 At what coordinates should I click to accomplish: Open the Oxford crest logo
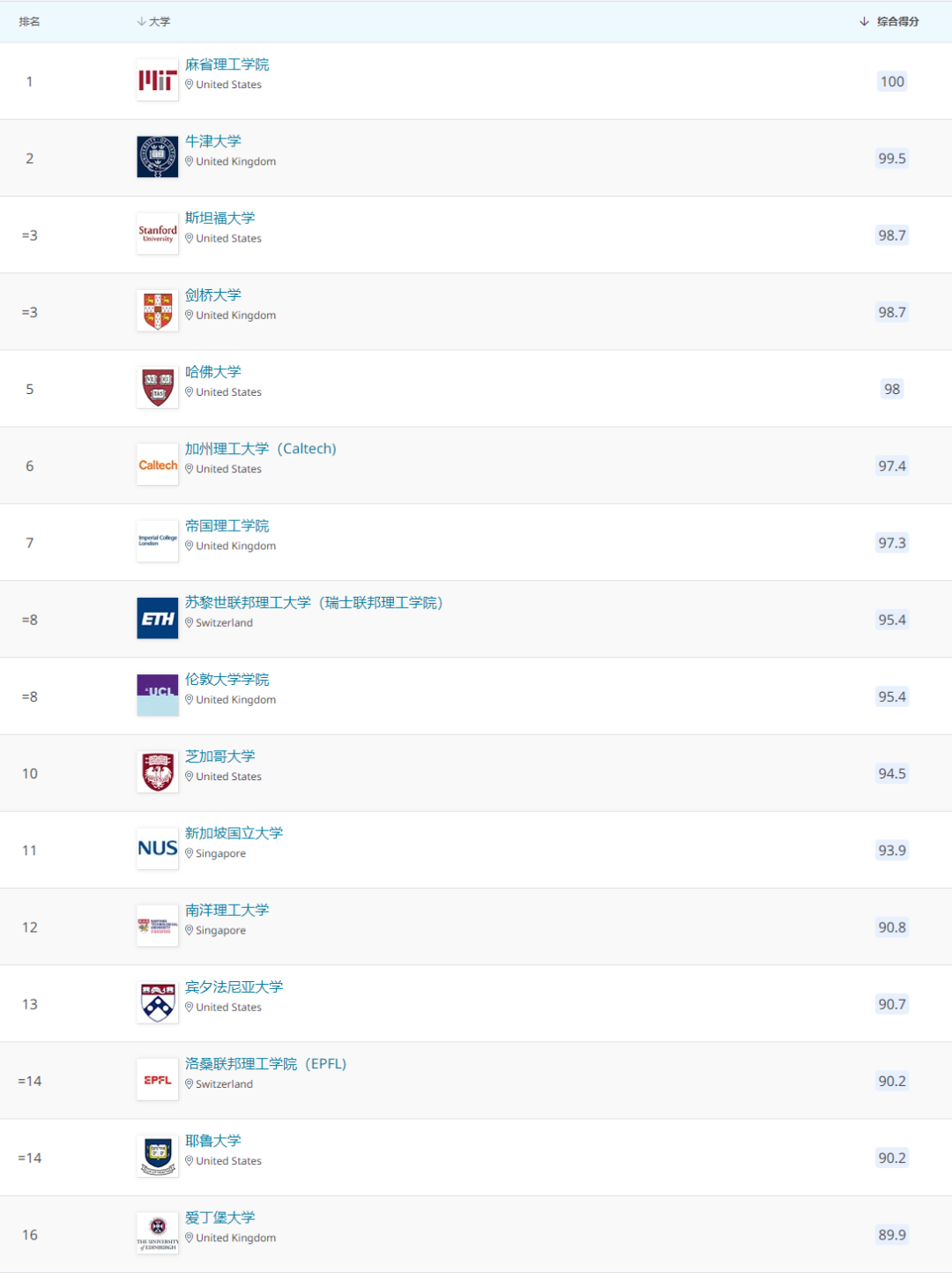158,157
